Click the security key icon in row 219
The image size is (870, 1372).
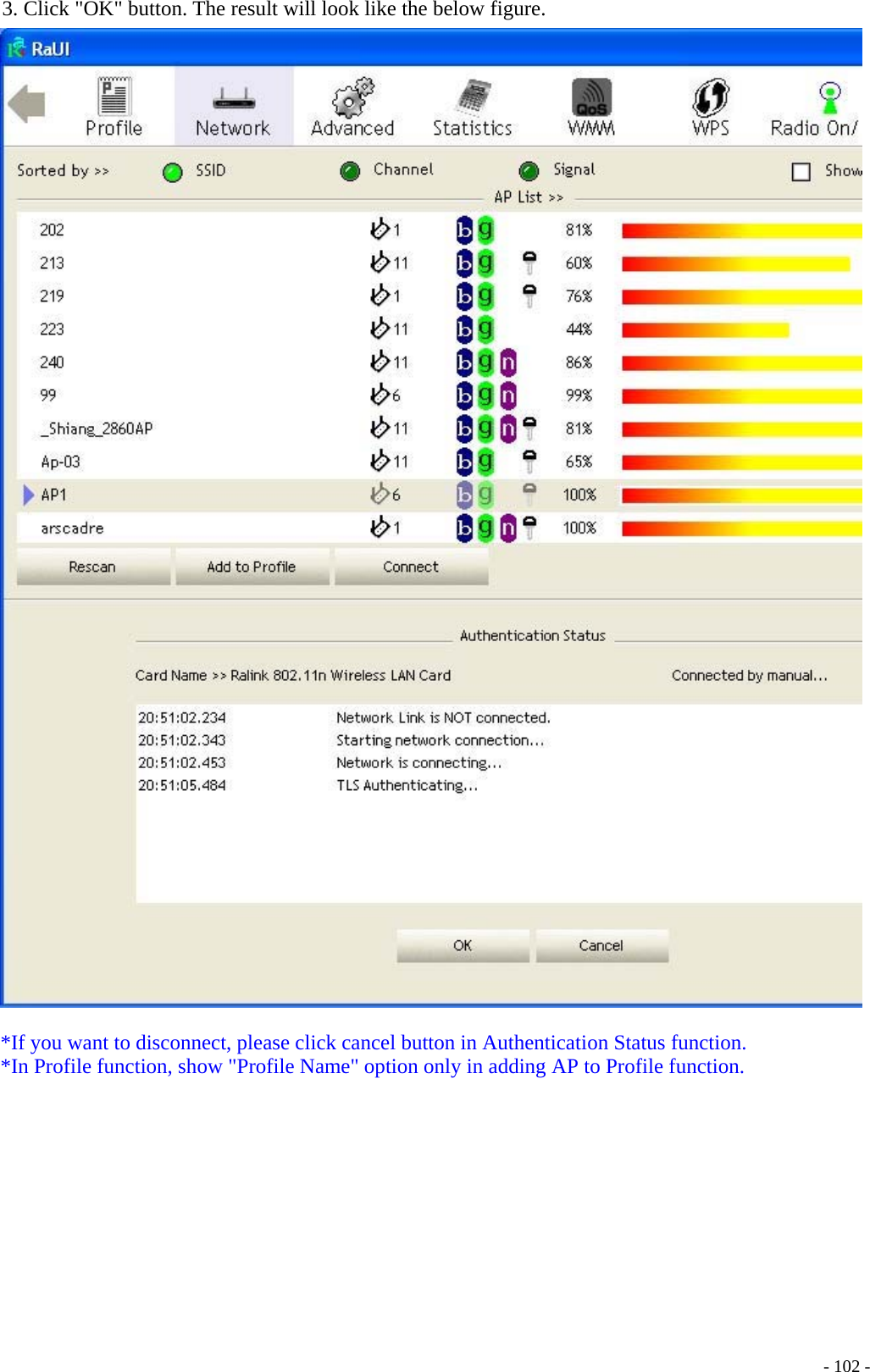tap(529, 296)
